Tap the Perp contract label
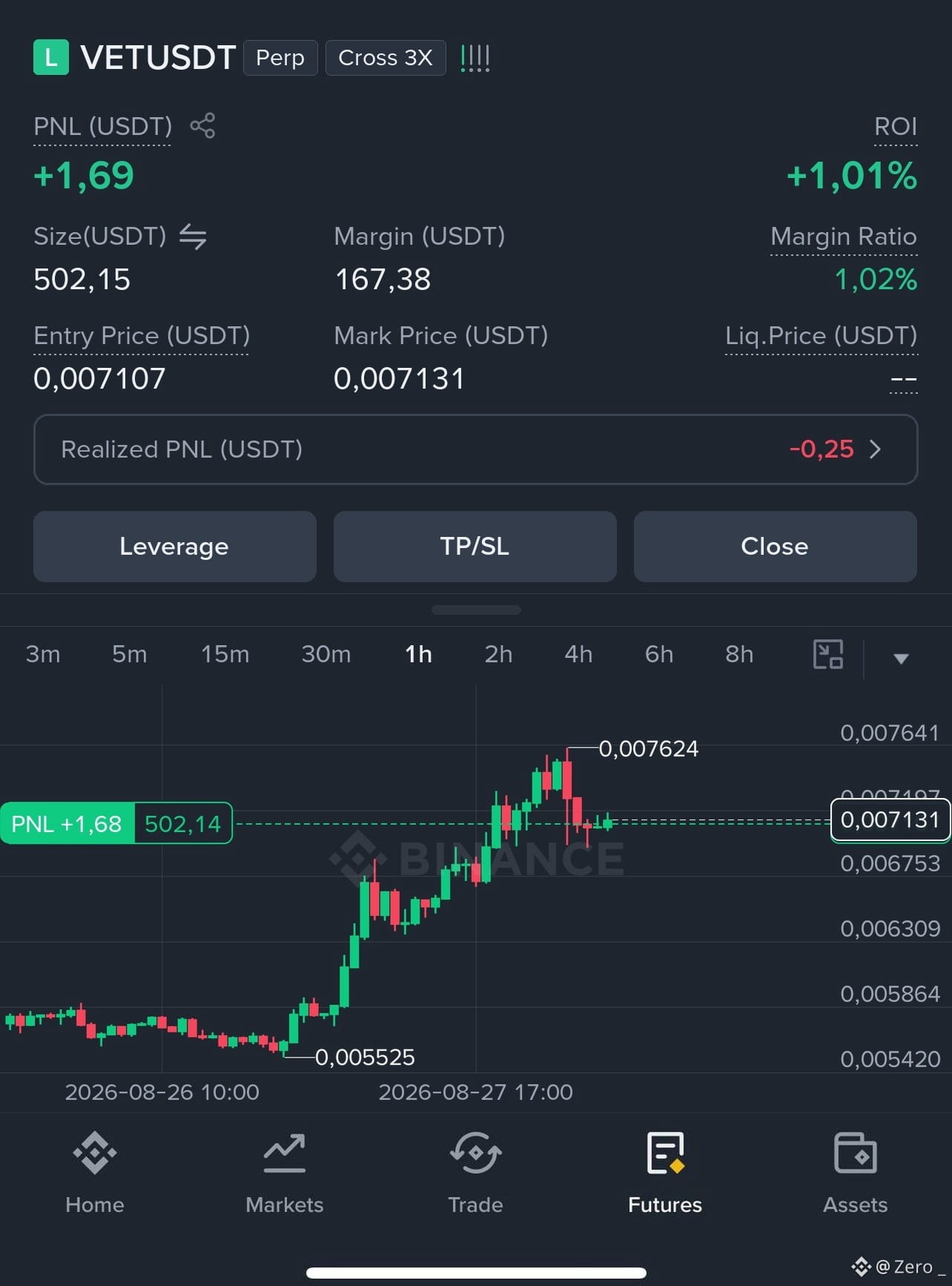Image resolution: width=952 pixels, height=1286 pixels. click(280, 58)
